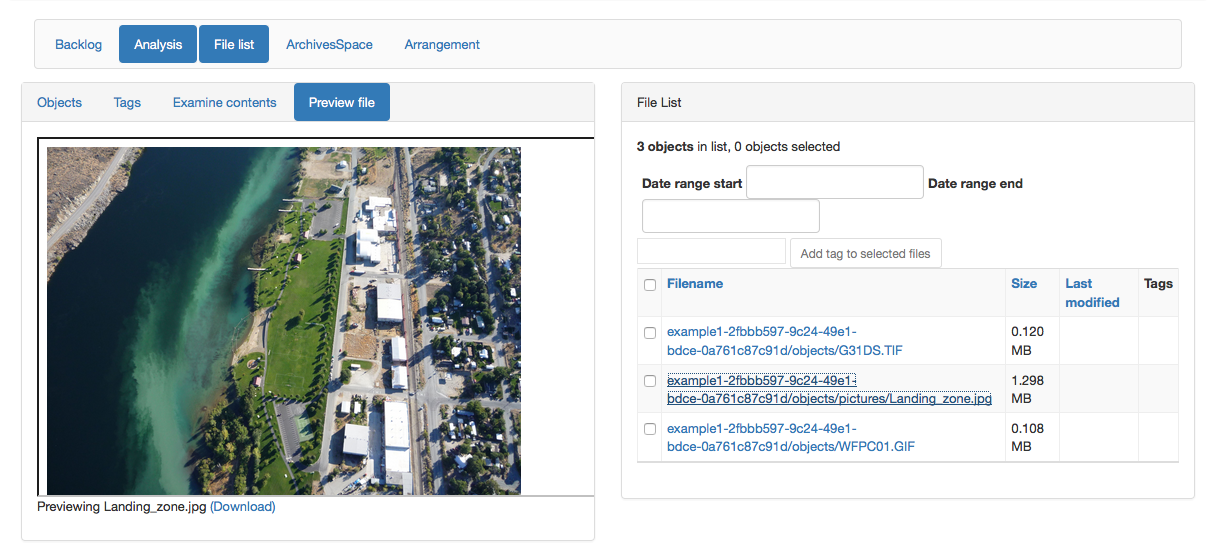Tick the checkbox for G31DS.TIF
1214x556 pixels.
click(x=650, y=333)
